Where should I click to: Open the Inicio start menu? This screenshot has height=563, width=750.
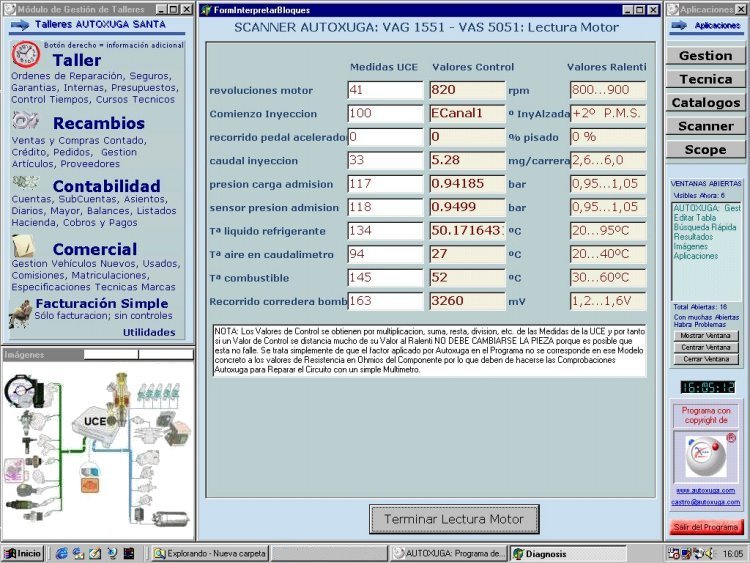point(23,553)
